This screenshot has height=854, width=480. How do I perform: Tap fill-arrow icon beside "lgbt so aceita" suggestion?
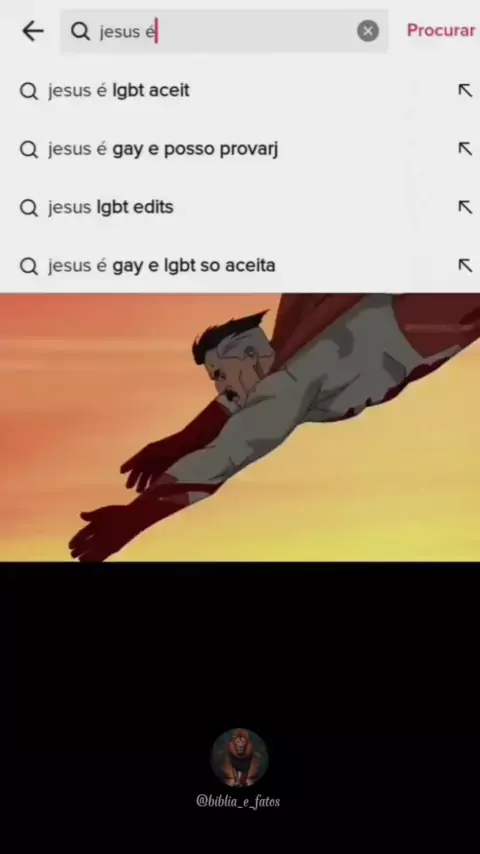(465, 265)
